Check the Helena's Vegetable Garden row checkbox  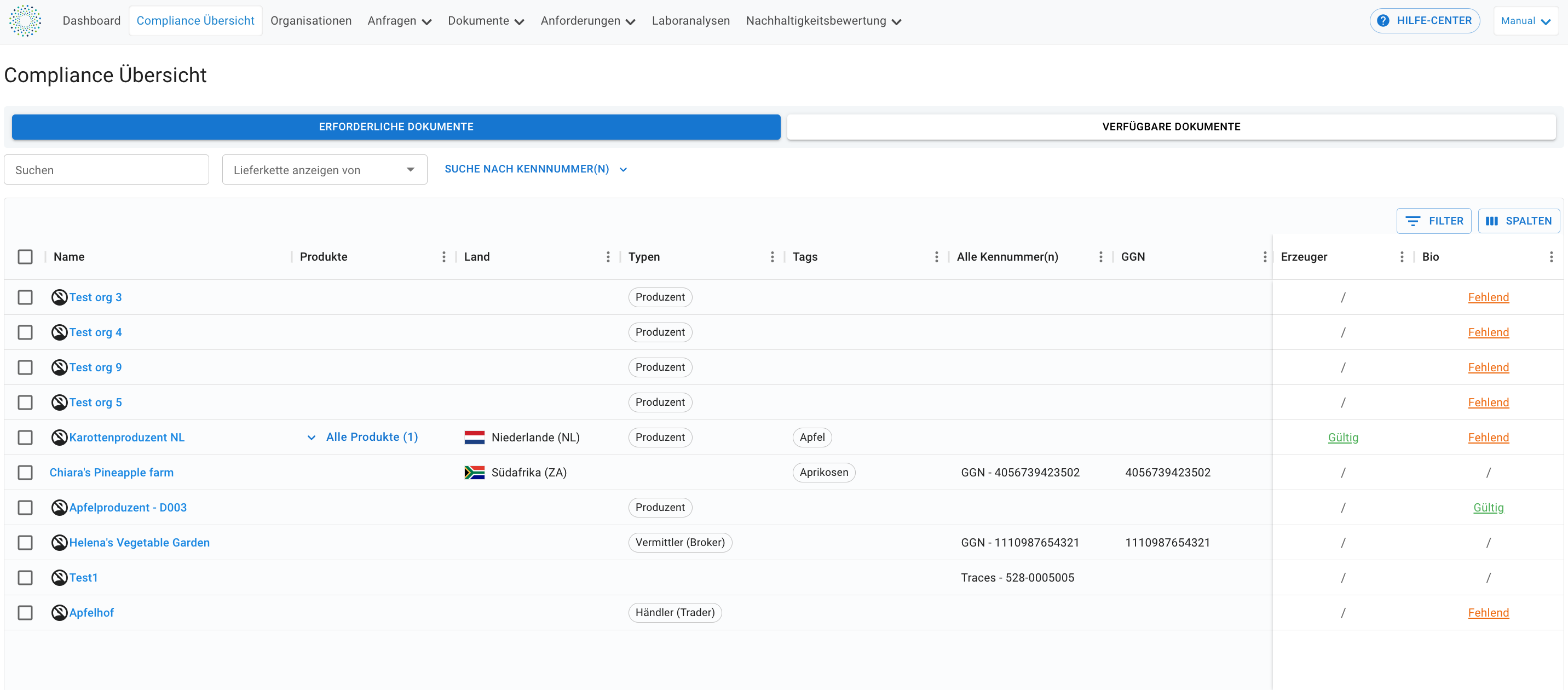(25, 543)
